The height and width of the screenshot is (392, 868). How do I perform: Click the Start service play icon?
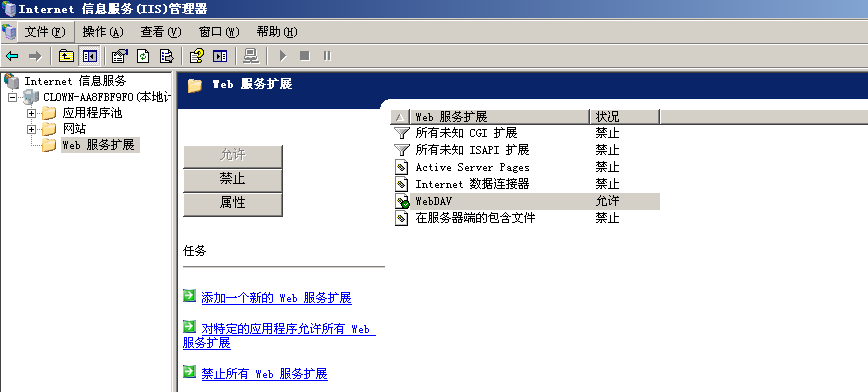pos(283,56)
